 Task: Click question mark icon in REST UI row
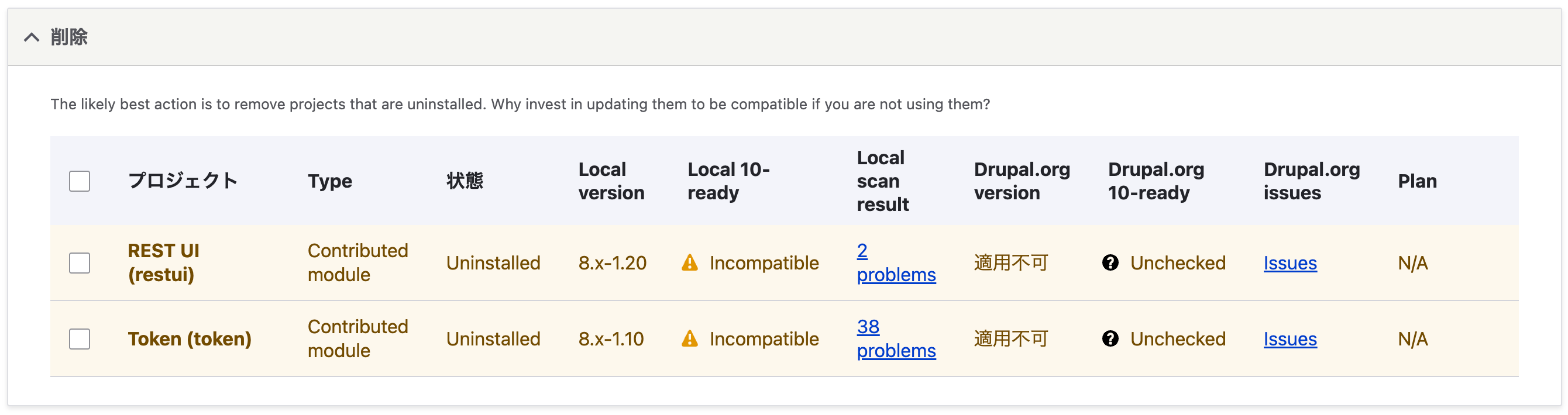coord(1110,263)
